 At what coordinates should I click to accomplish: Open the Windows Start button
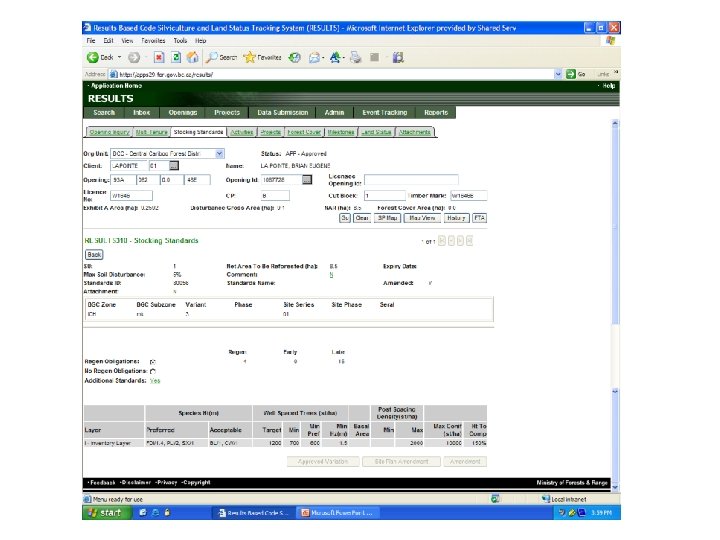click(105, 512)
